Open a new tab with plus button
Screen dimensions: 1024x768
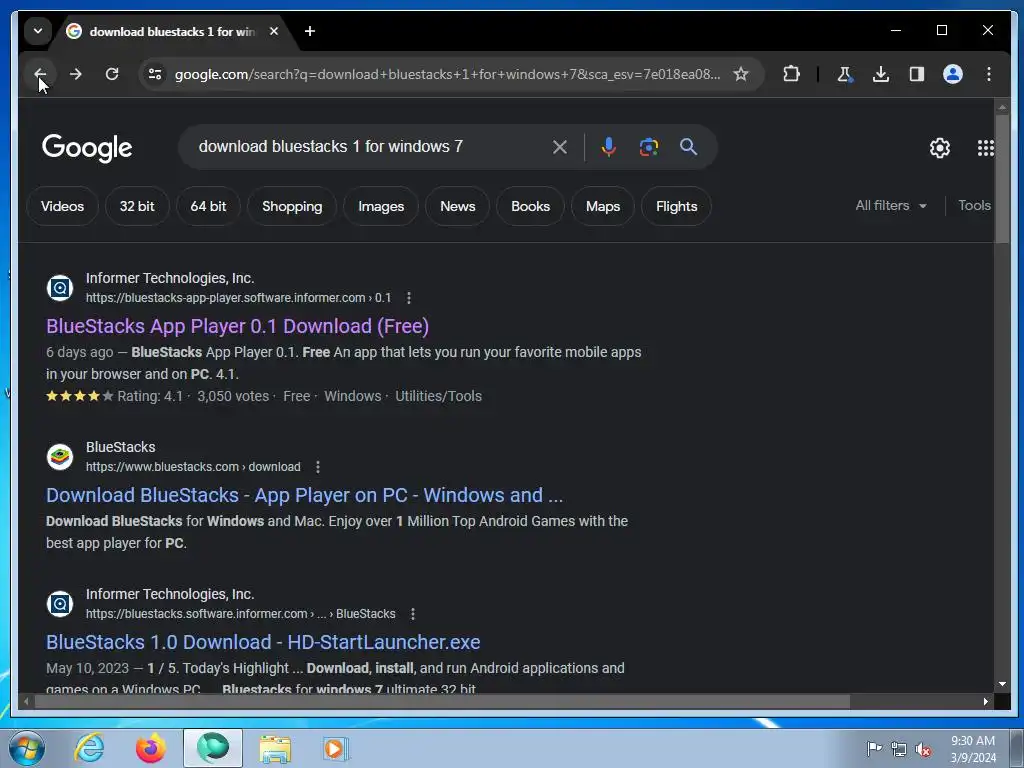tap(310, 31)
